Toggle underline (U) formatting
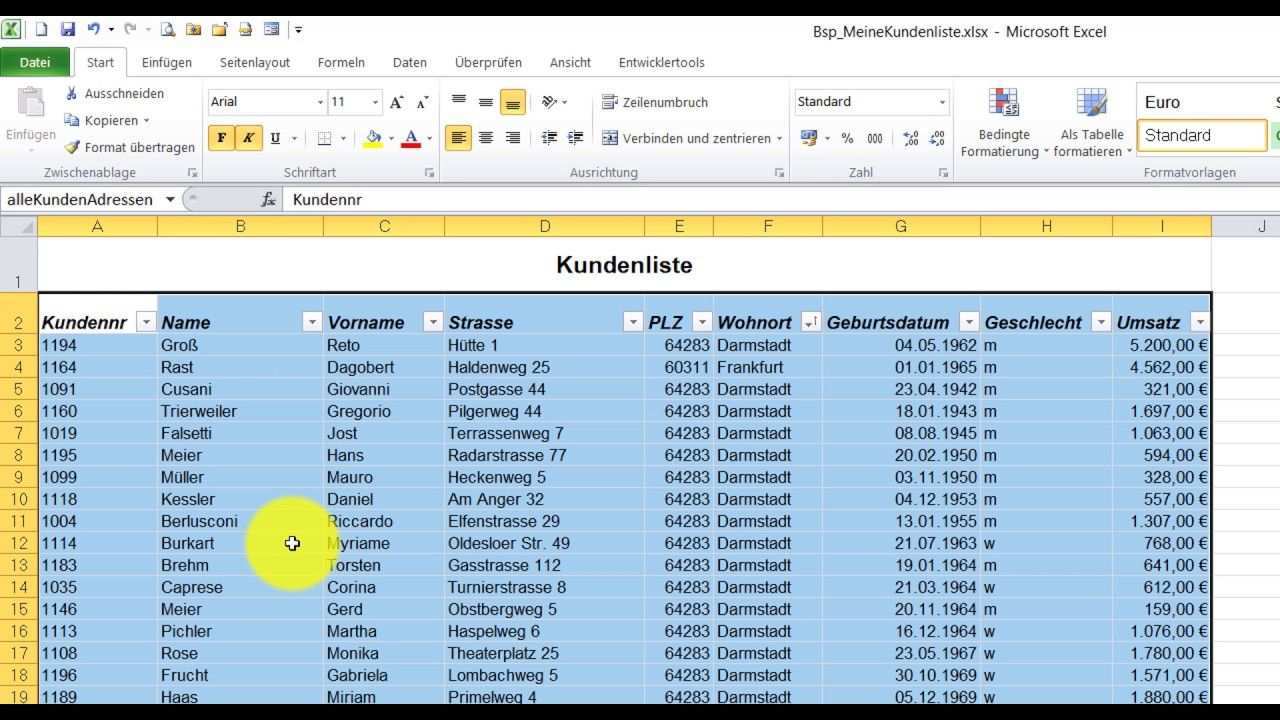The width and height of the screenshot is (1280, 720). coord(275,138)
